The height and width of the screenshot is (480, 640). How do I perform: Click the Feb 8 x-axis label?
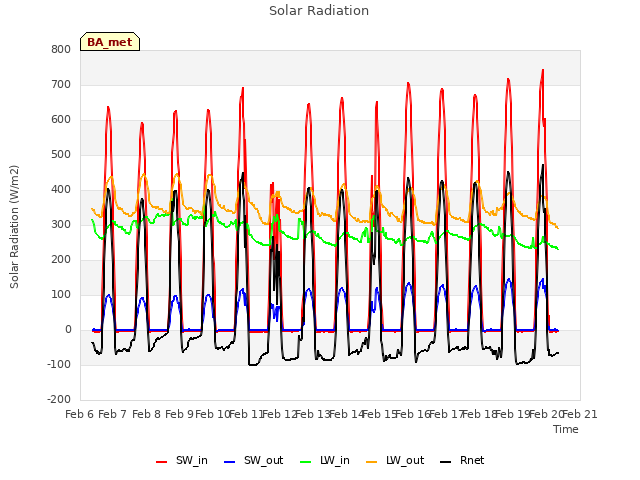point(146,414)
